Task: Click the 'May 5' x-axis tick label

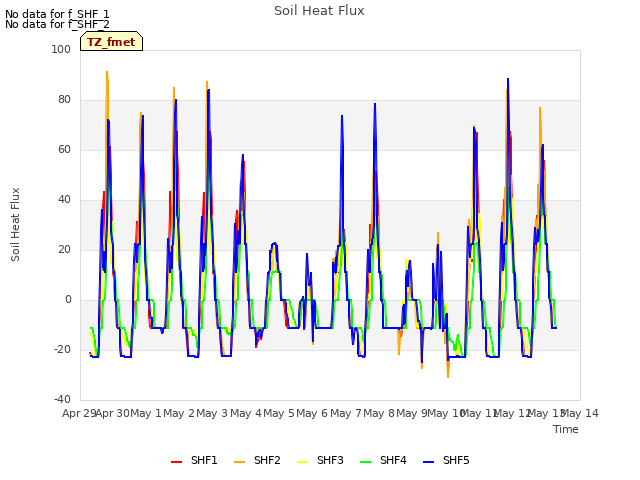Action: point(279,413)
